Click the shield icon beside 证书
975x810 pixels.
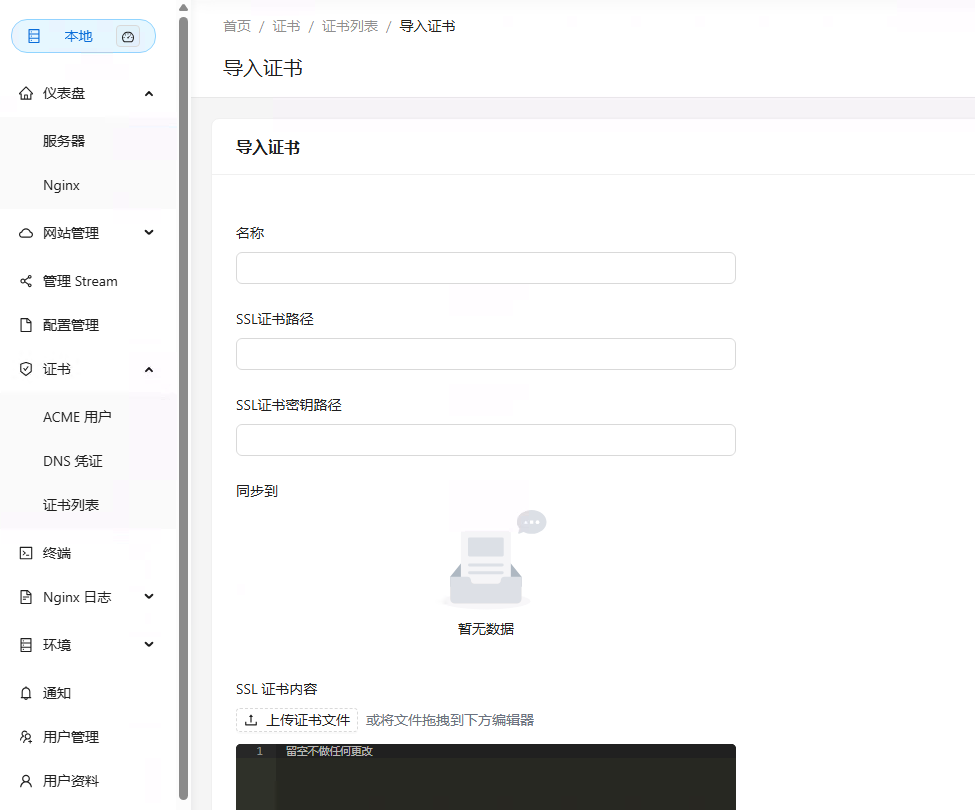[x=25, y=369]
